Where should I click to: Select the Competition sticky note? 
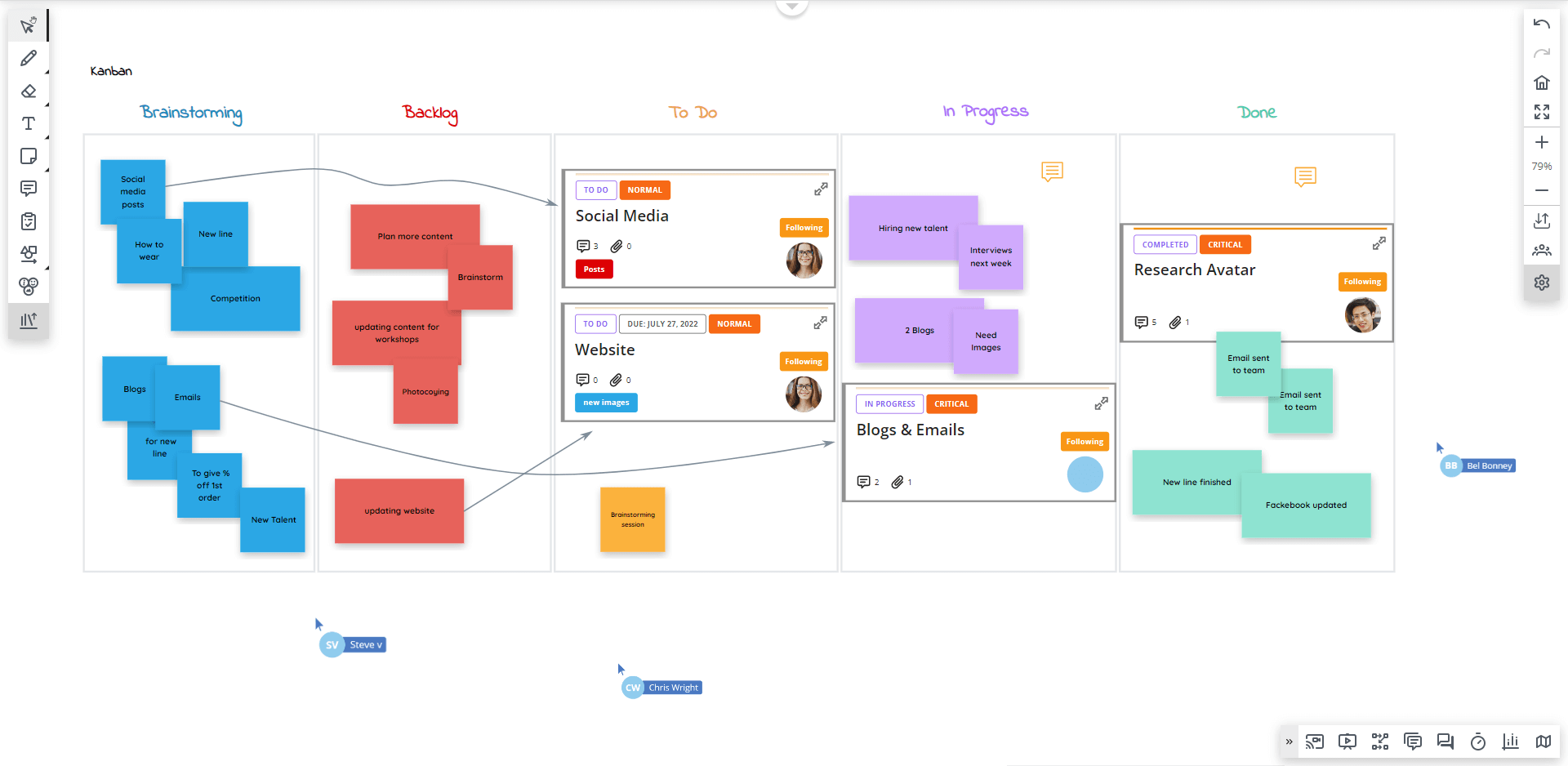[x=235, y=299]
